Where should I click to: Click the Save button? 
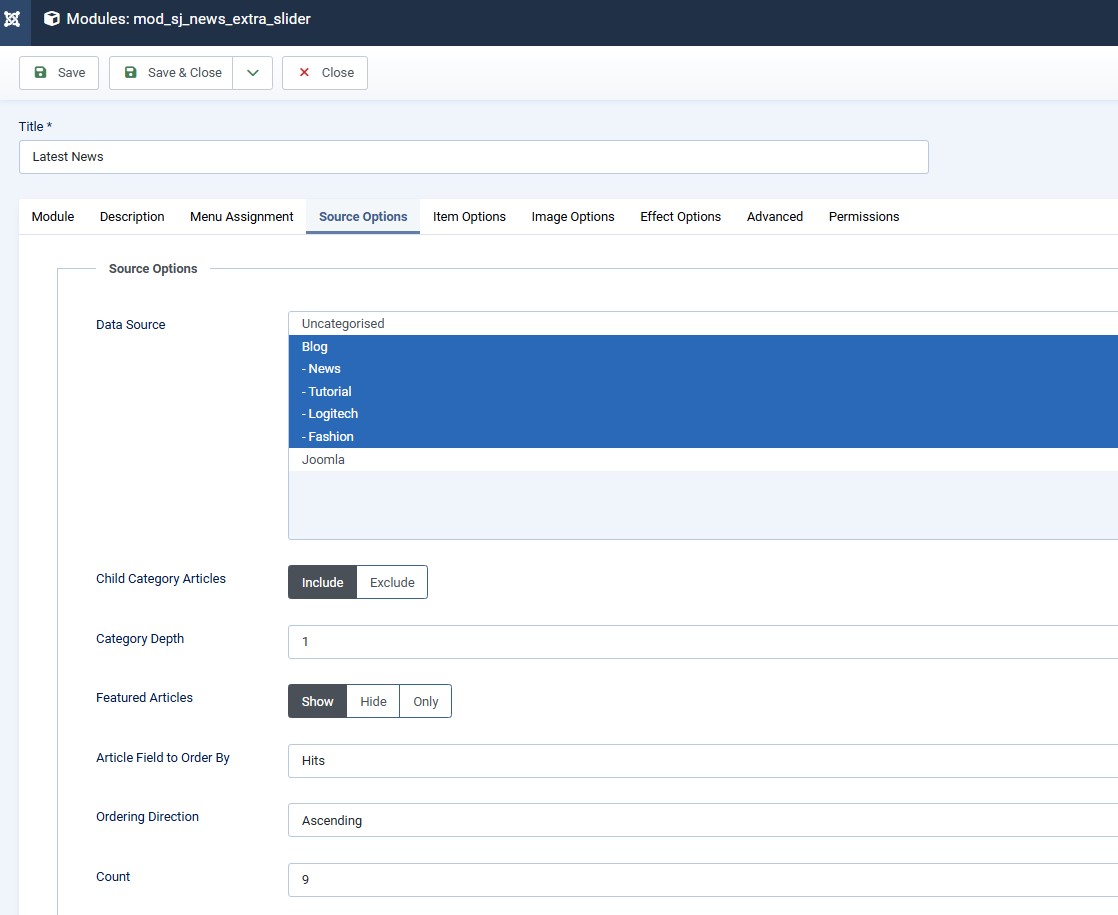tap(59, 73)
